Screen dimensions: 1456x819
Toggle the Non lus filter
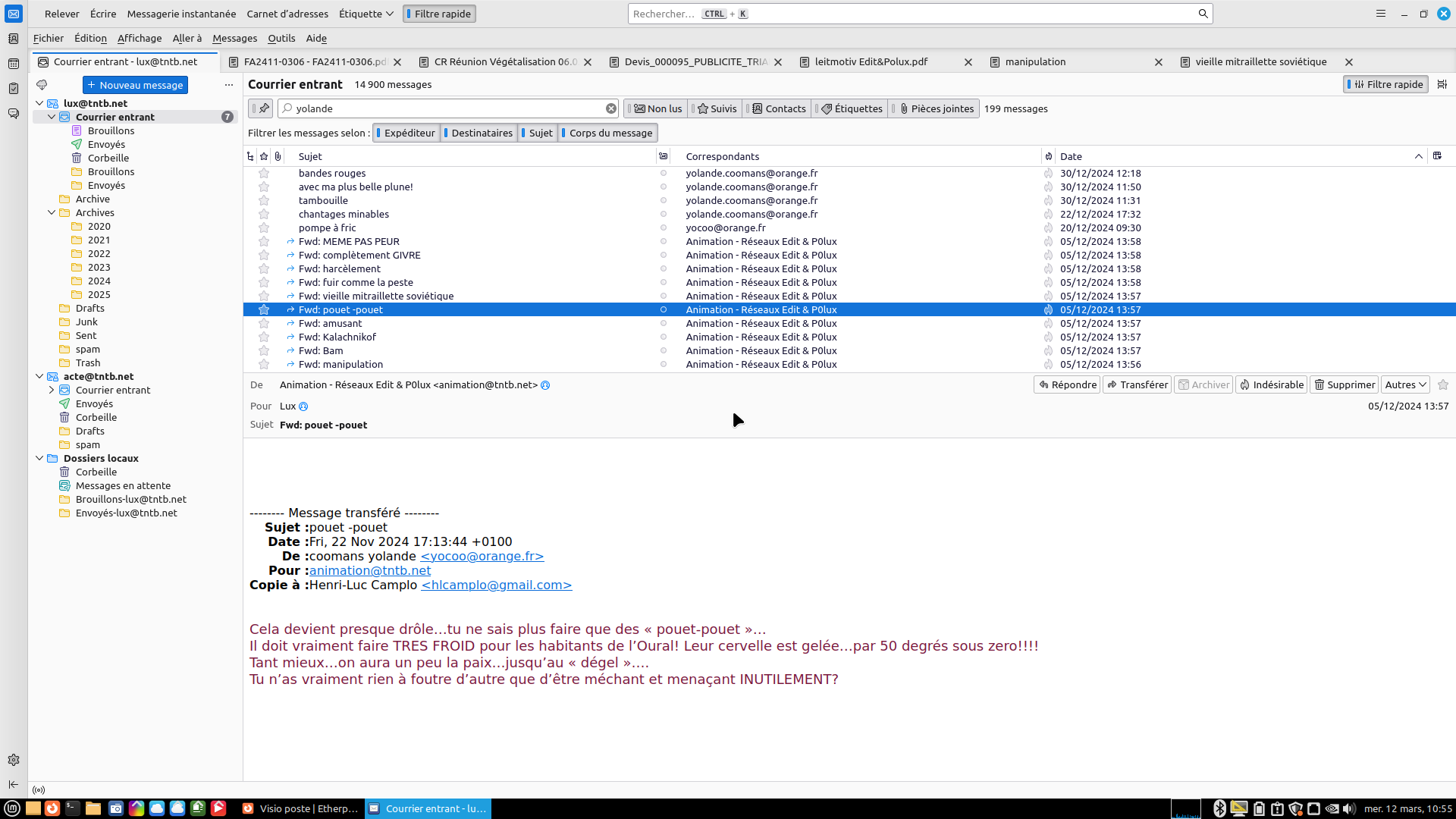[657, 108]
